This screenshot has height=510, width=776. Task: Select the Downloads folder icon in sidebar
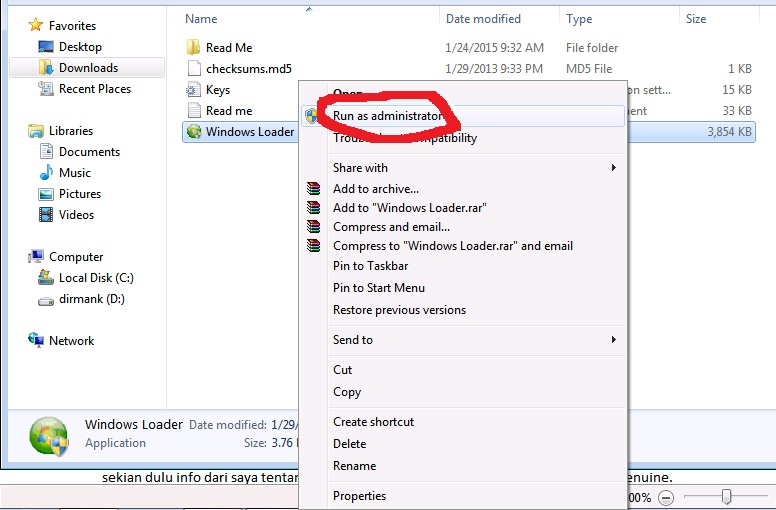[x=46, y=67]
